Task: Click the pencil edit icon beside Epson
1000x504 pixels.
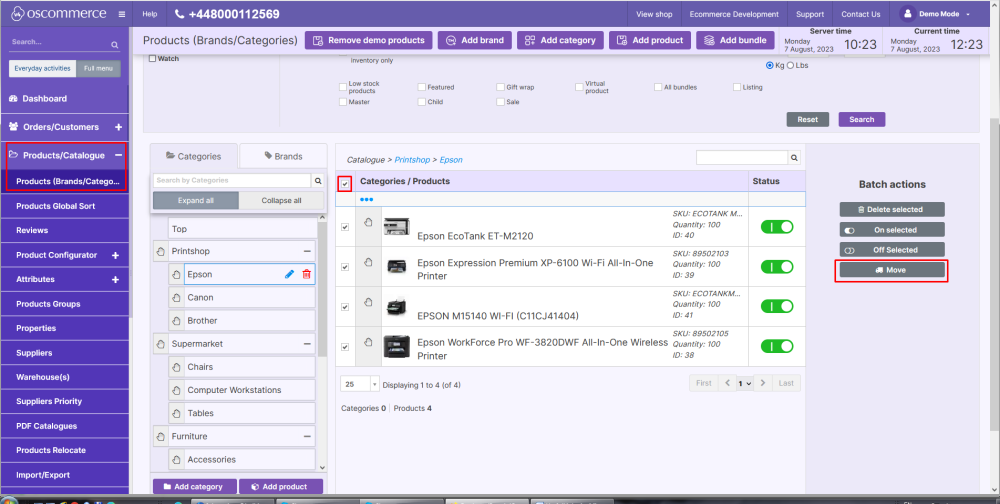Action: [289, 274]
